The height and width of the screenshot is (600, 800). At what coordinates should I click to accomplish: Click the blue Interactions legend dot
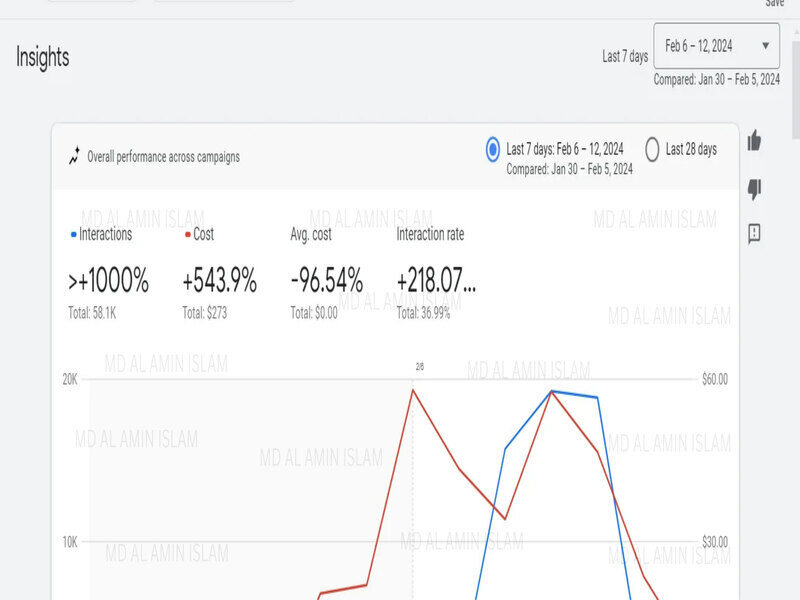pos(73,235)
